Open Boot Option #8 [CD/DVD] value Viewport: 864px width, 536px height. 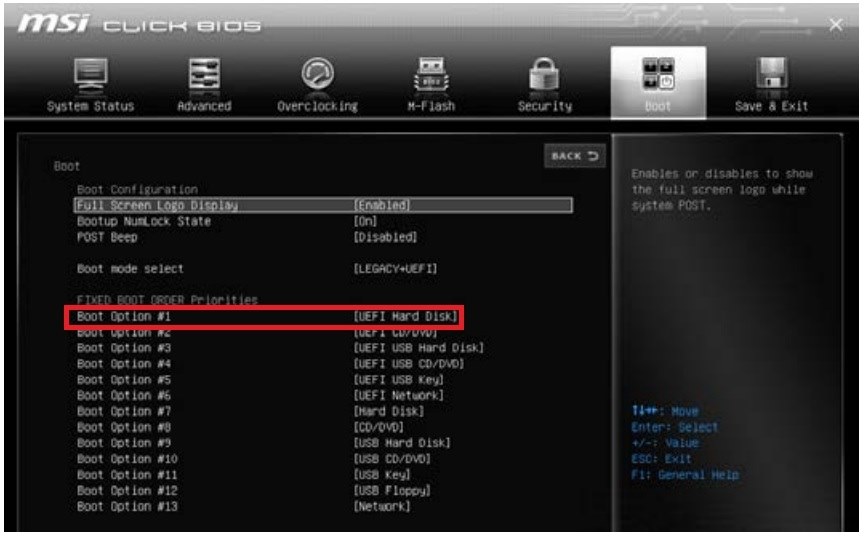pos(379,427)
